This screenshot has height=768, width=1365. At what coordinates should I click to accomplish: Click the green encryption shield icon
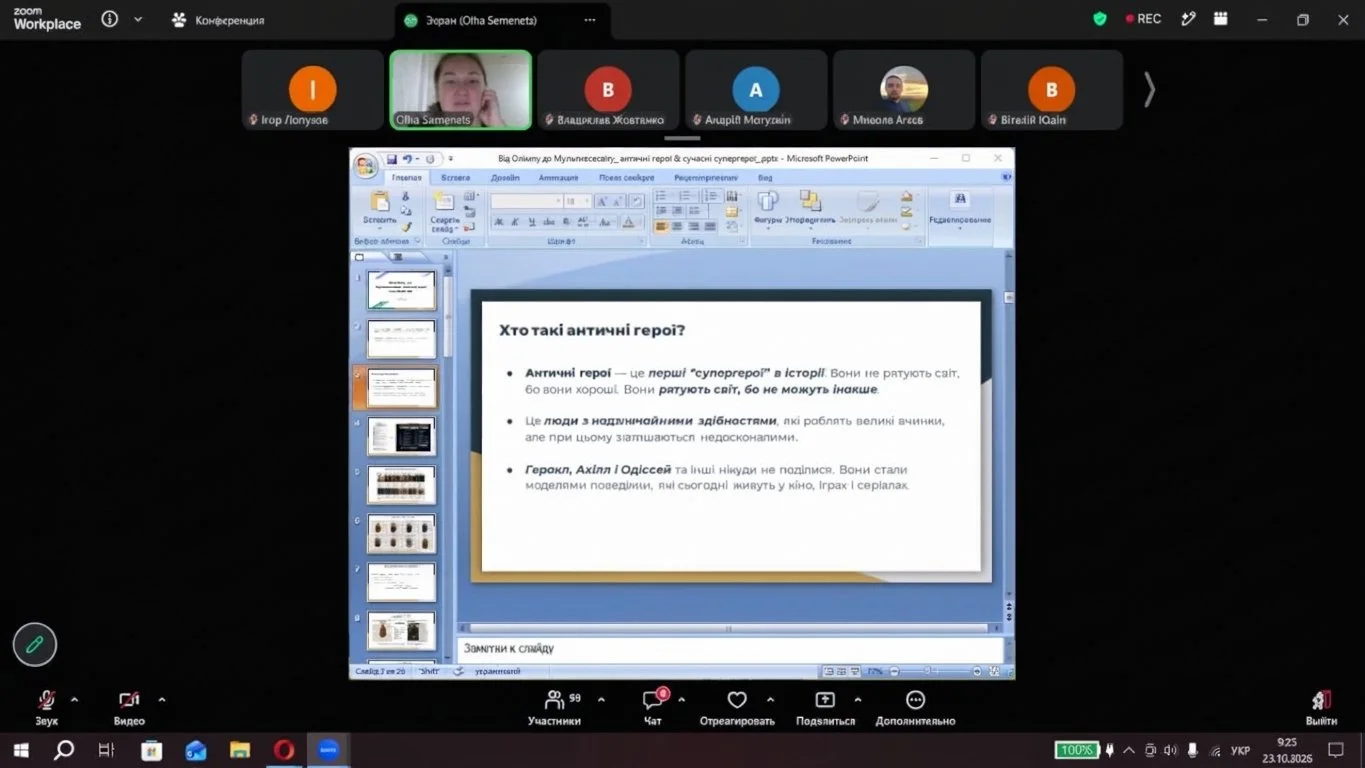tap(1100, 19)
